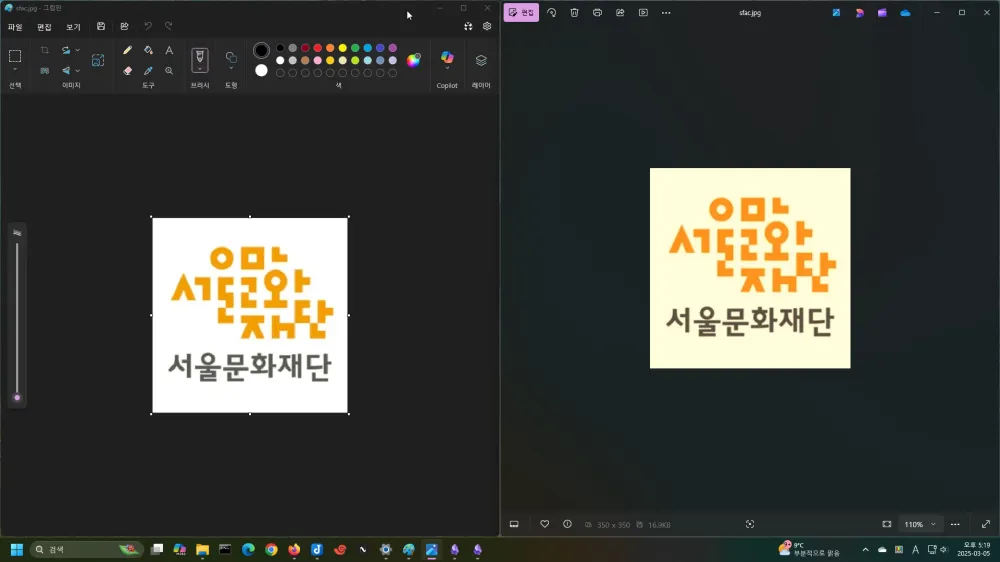
Task: Favorite the photo with heart icon
Action: (545, 524)
